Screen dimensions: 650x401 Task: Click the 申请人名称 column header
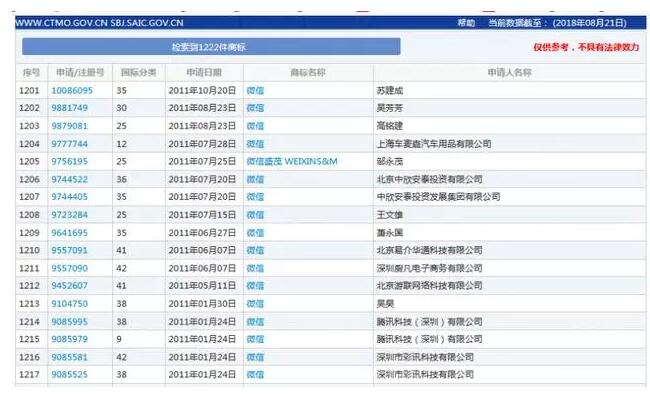pyautogui.click(x=509, y=73)
